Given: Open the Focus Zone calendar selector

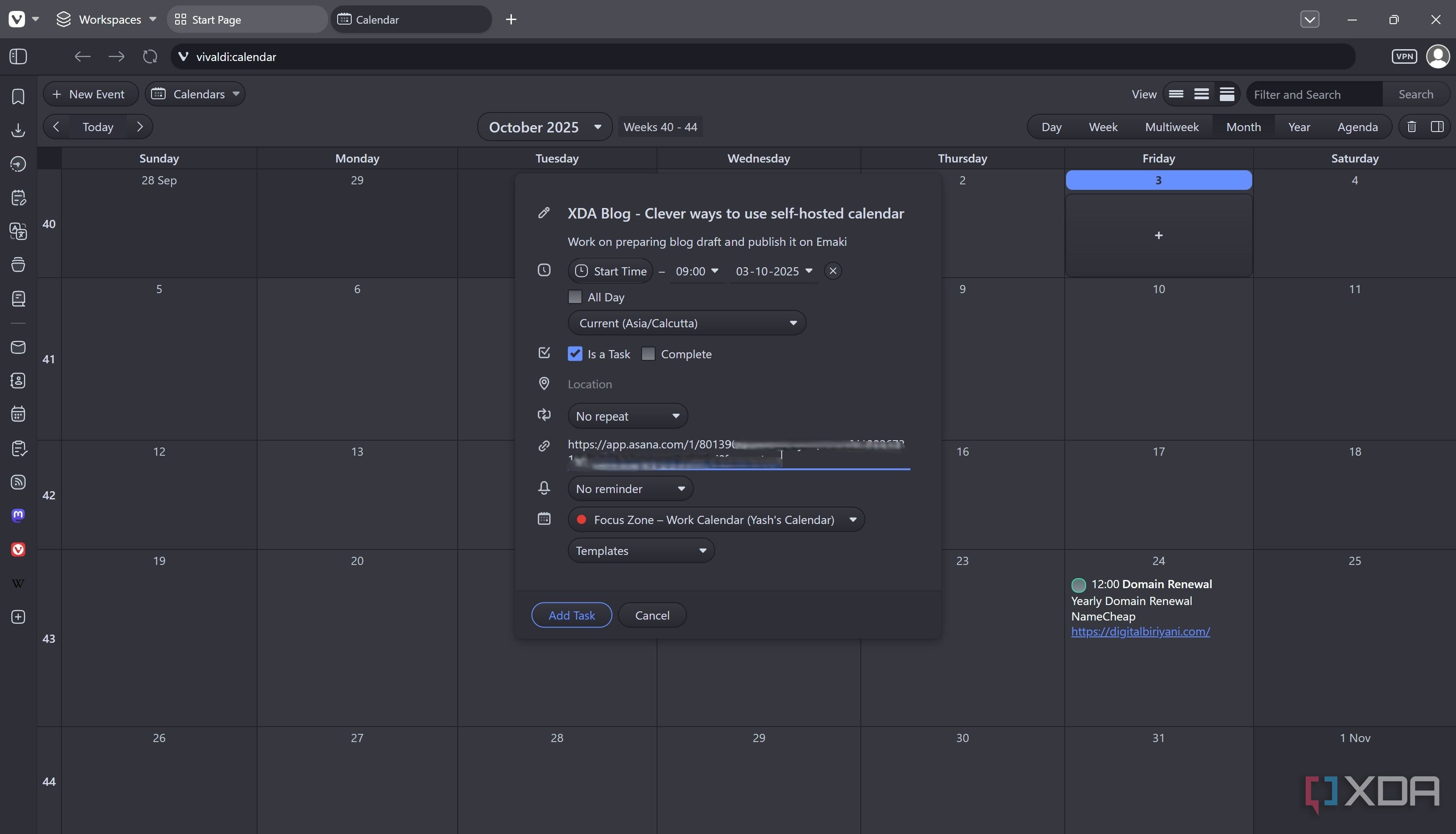Looking at the screenshot, I should click(x=716, y=519).
